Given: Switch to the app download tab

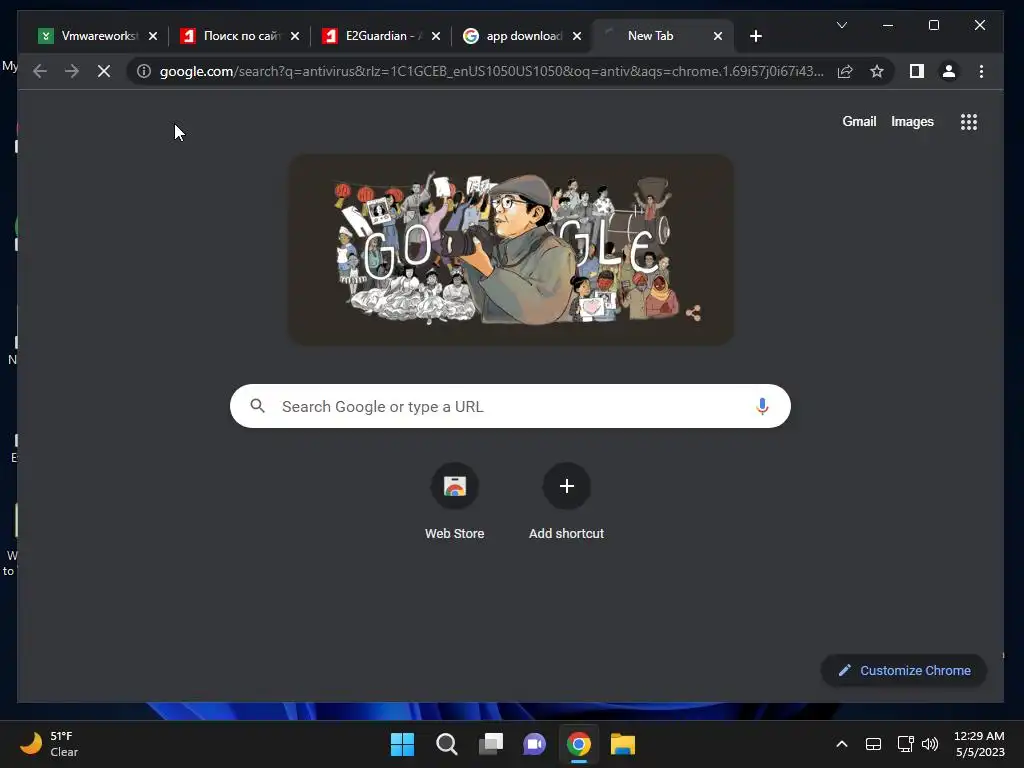Looking at the screenshot, I should (523, 36).
